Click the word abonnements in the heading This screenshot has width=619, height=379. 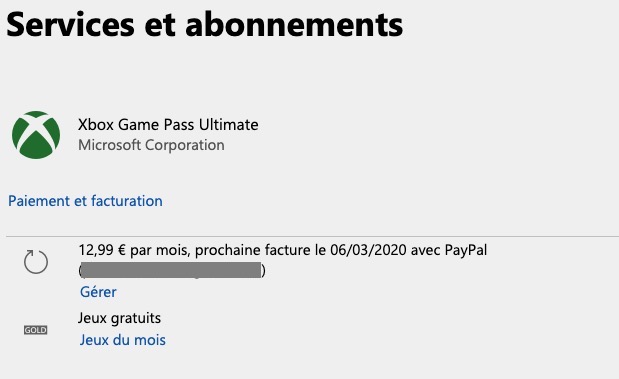pyautogui.click(x=294, y=25)
